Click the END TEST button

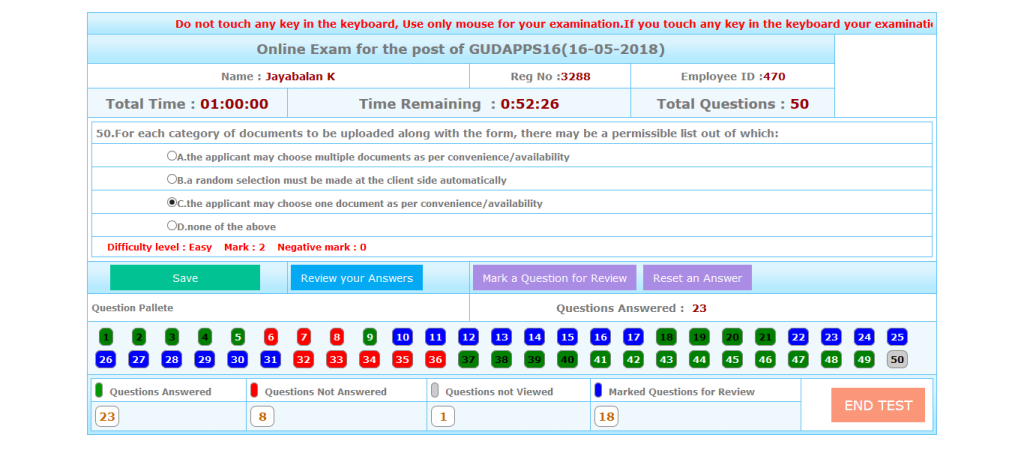click(x=878, y=405)
